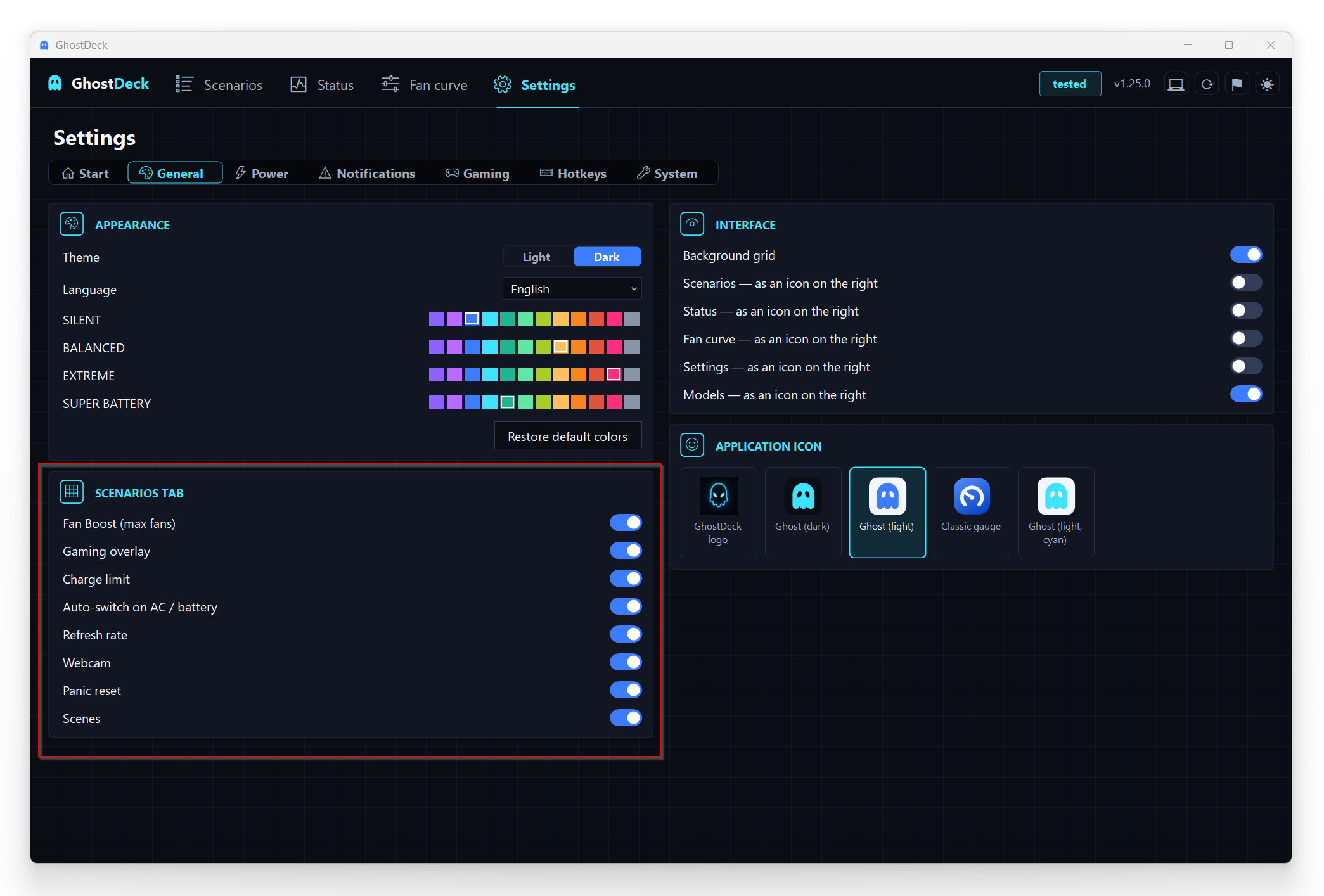Disable Models as an icon on the right

point(1246,394)
